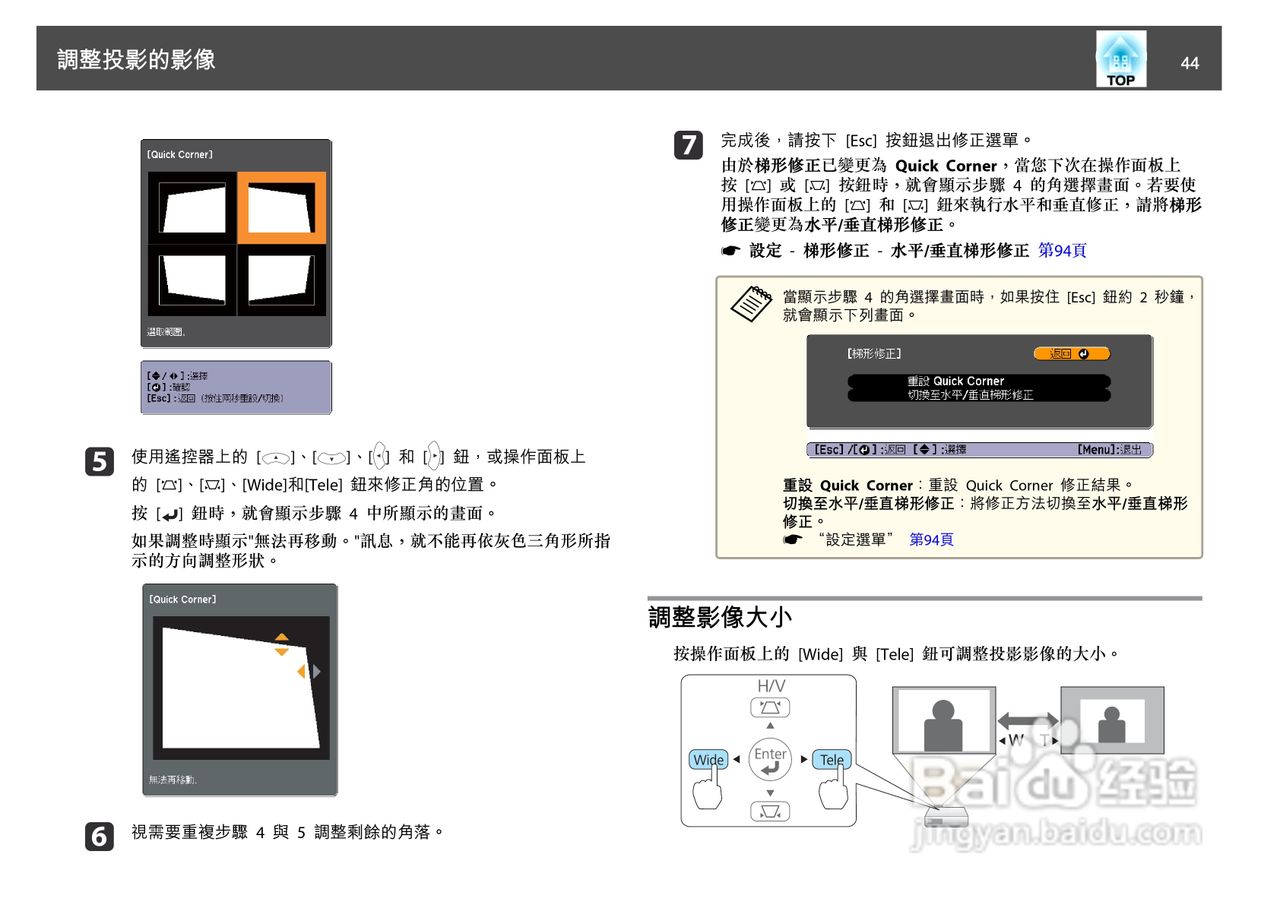
Task: Click the Quick Corner selection screenshot thumbnail
Action: (x=236, y=243)
